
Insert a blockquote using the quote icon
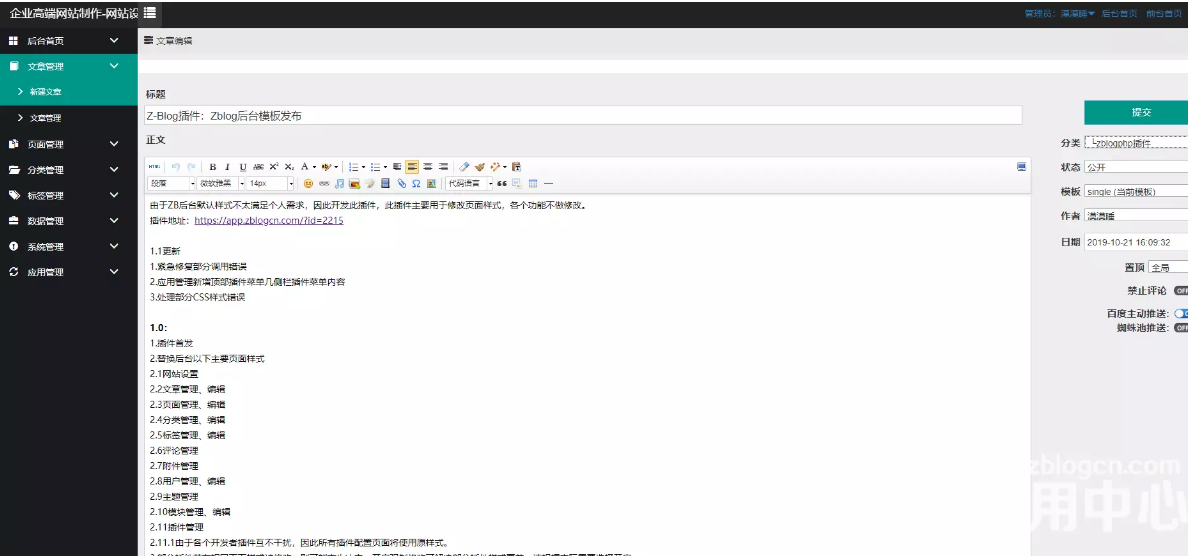pos(502,184)
